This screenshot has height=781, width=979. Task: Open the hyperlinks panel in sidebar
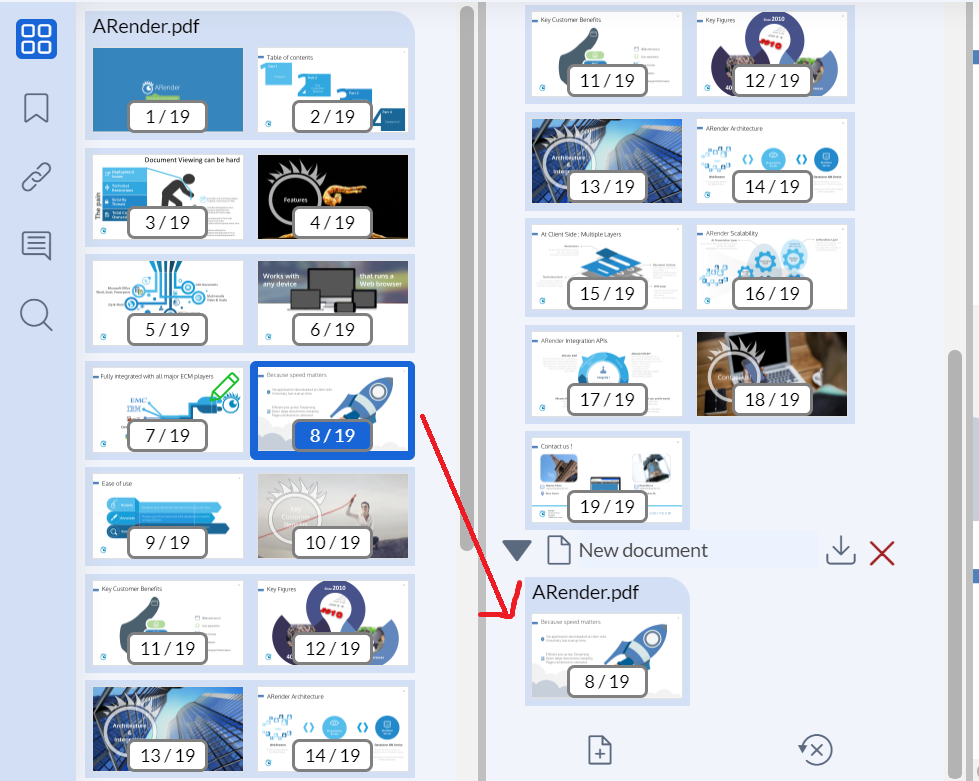pos(36,177)
